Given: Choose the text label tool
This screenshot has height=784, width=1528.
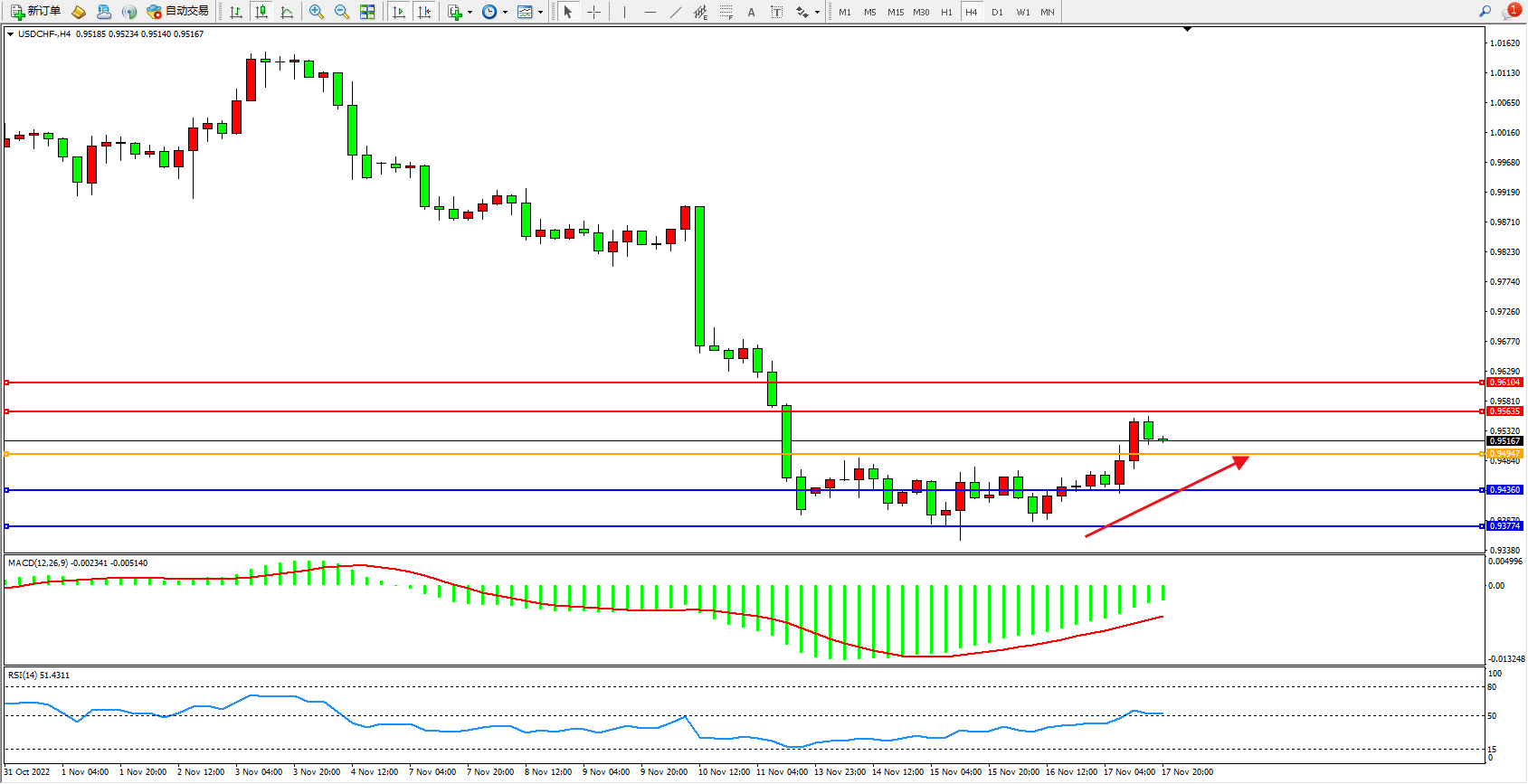Looking at the screenshot, I should pyautogui.click(x=751, y=12).
